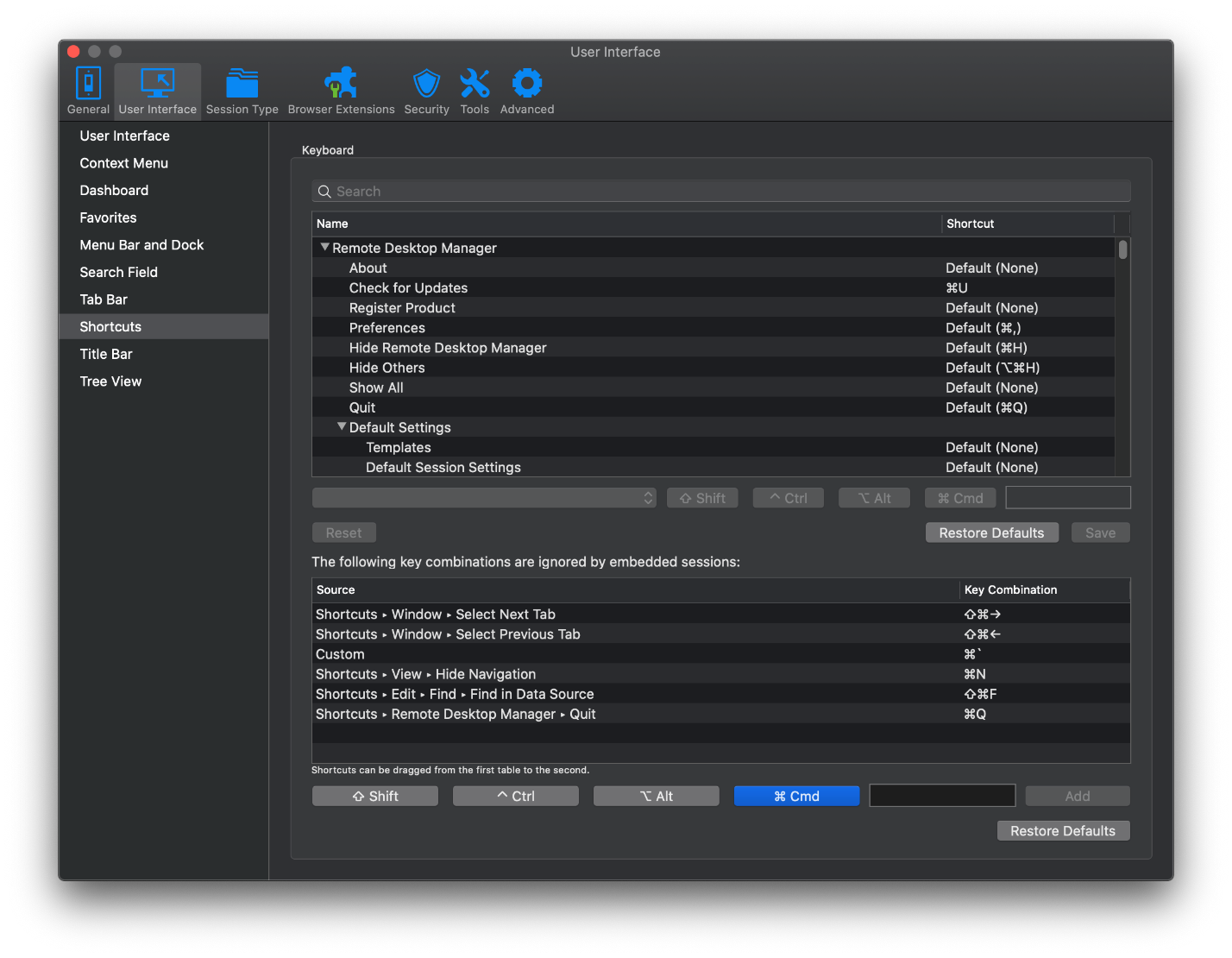
Task: Toggle the bottom Ctrl modifier button
Action: 516,796
